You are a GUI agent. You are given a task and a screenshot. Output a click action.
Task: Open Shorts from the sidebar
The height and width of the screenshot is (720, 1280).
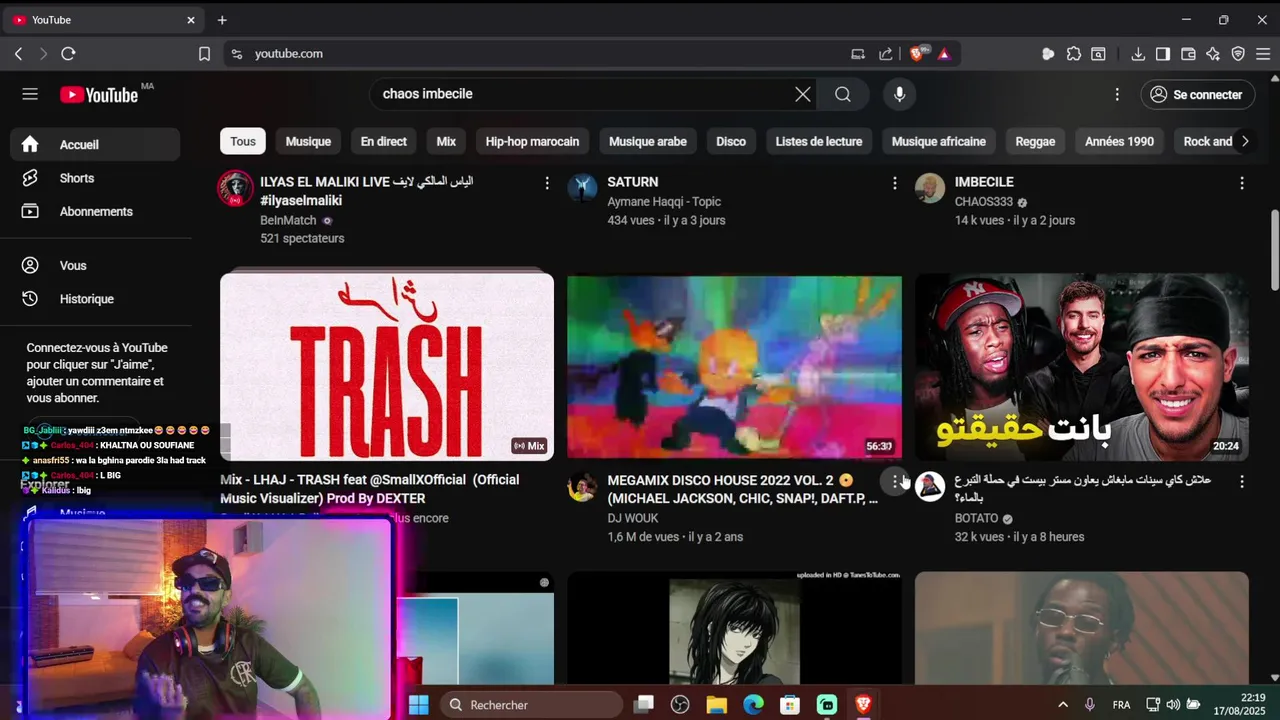coord(96,178)
